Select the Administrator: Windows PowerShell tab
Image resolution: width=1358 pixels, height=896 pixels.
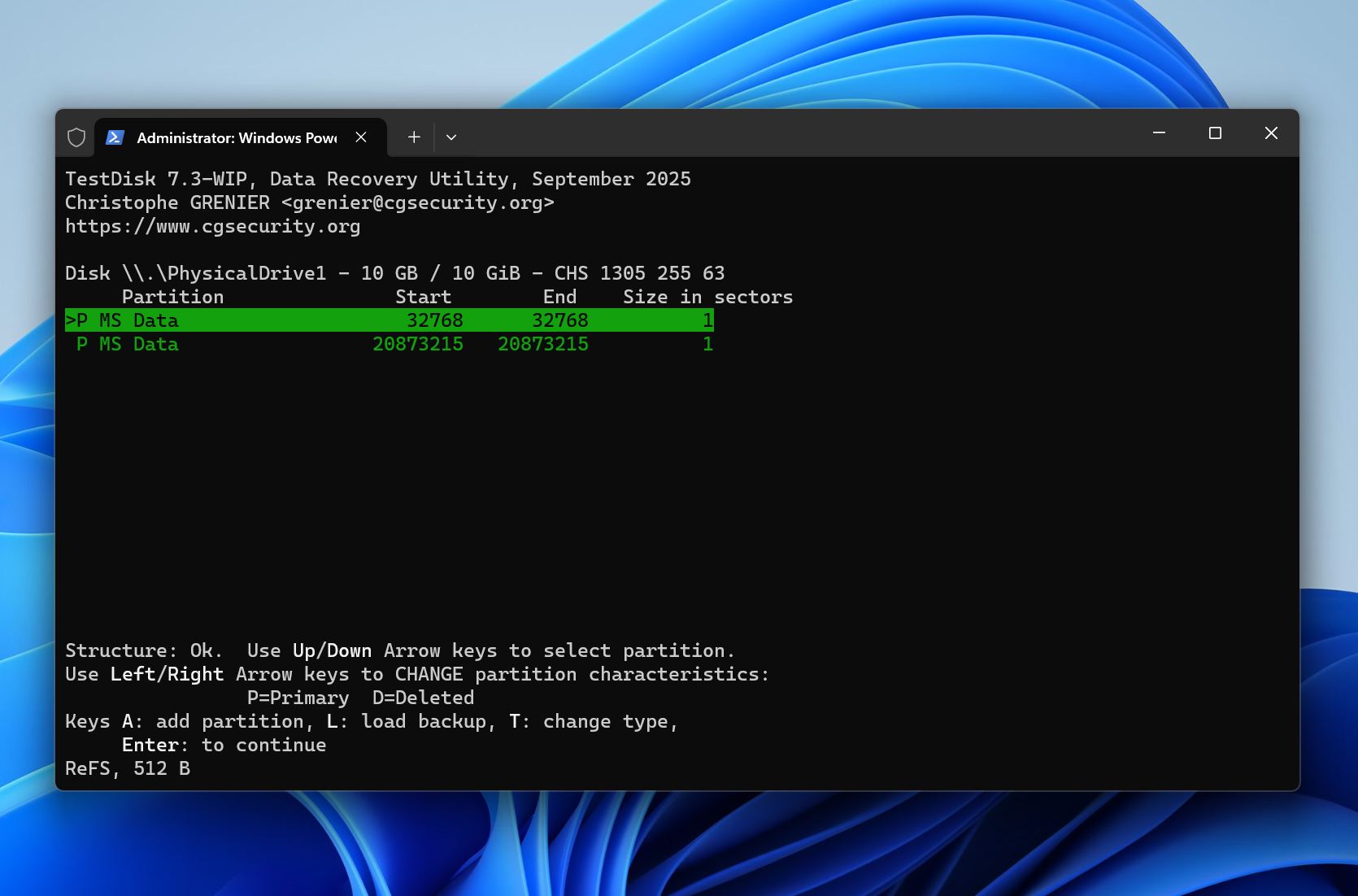pos(240,137)
